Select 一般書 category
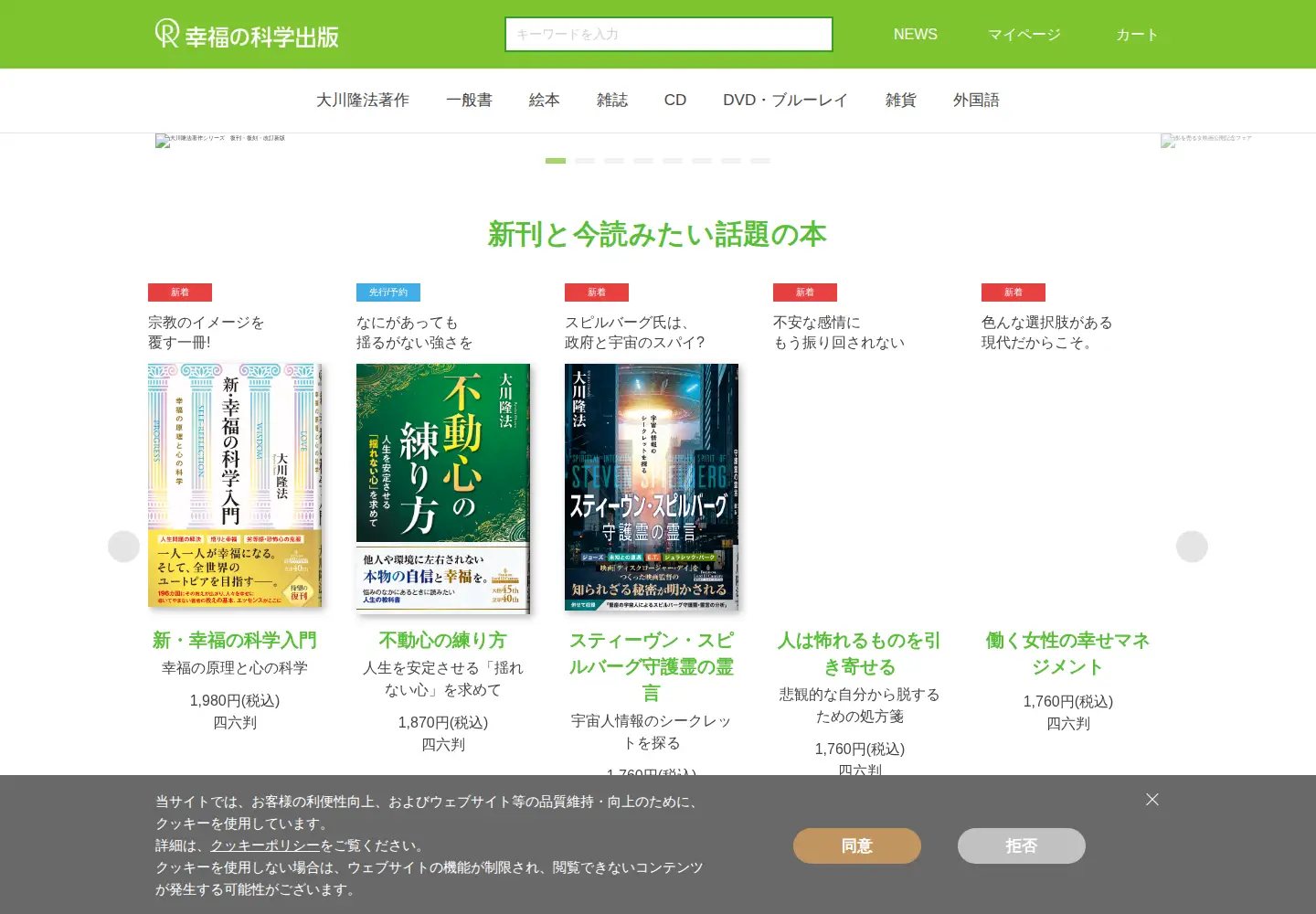This screenshot has height=914, width=1316. (469, 100)
